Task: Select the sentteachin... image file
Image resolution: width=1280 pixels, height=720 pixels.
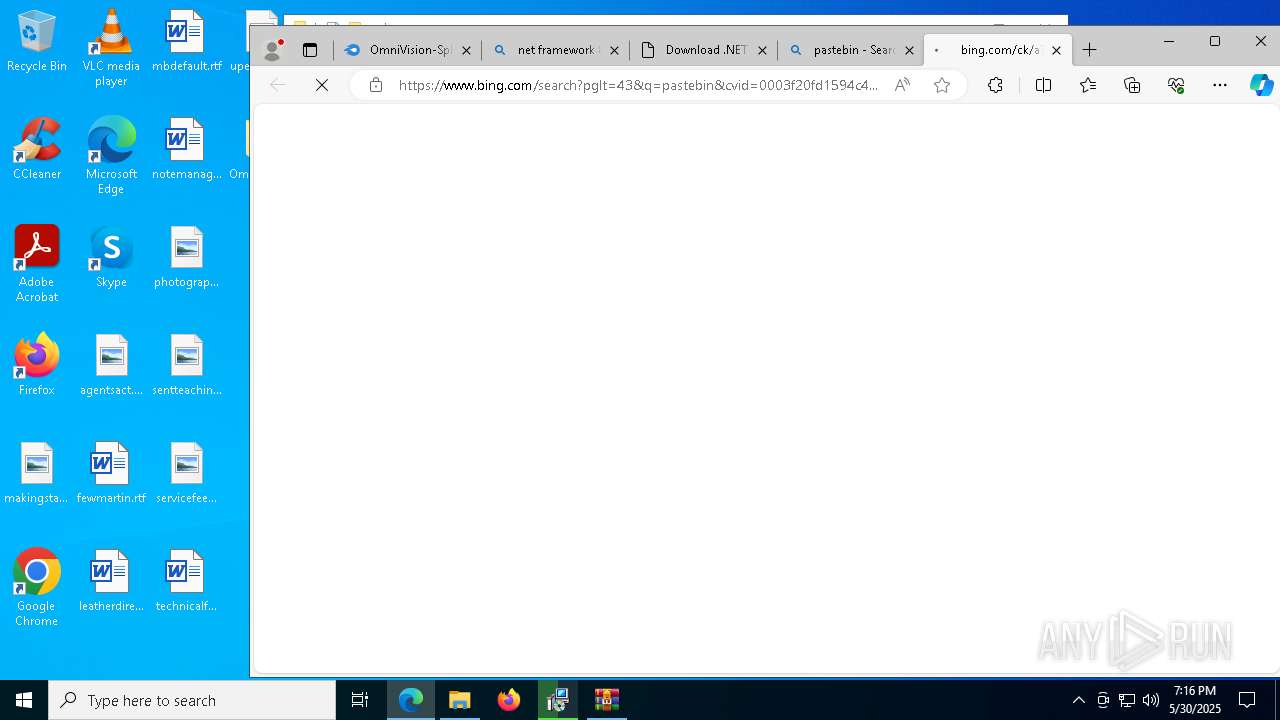Action: [x=186, y=365]
